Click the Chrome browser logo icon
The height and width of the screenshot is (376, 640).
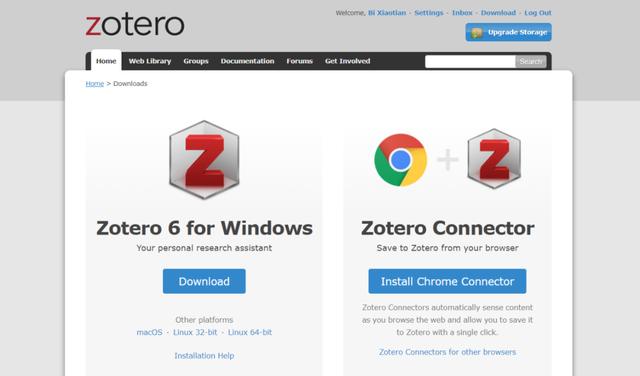(x=400, y=160)
